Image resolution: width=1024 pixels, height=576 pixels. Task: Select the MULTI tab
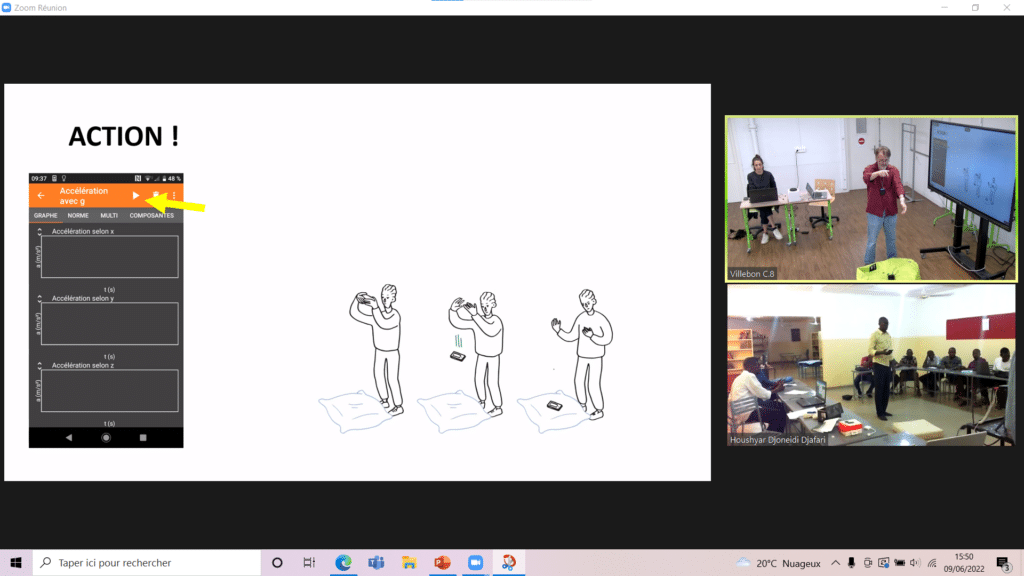pos(109,215)
